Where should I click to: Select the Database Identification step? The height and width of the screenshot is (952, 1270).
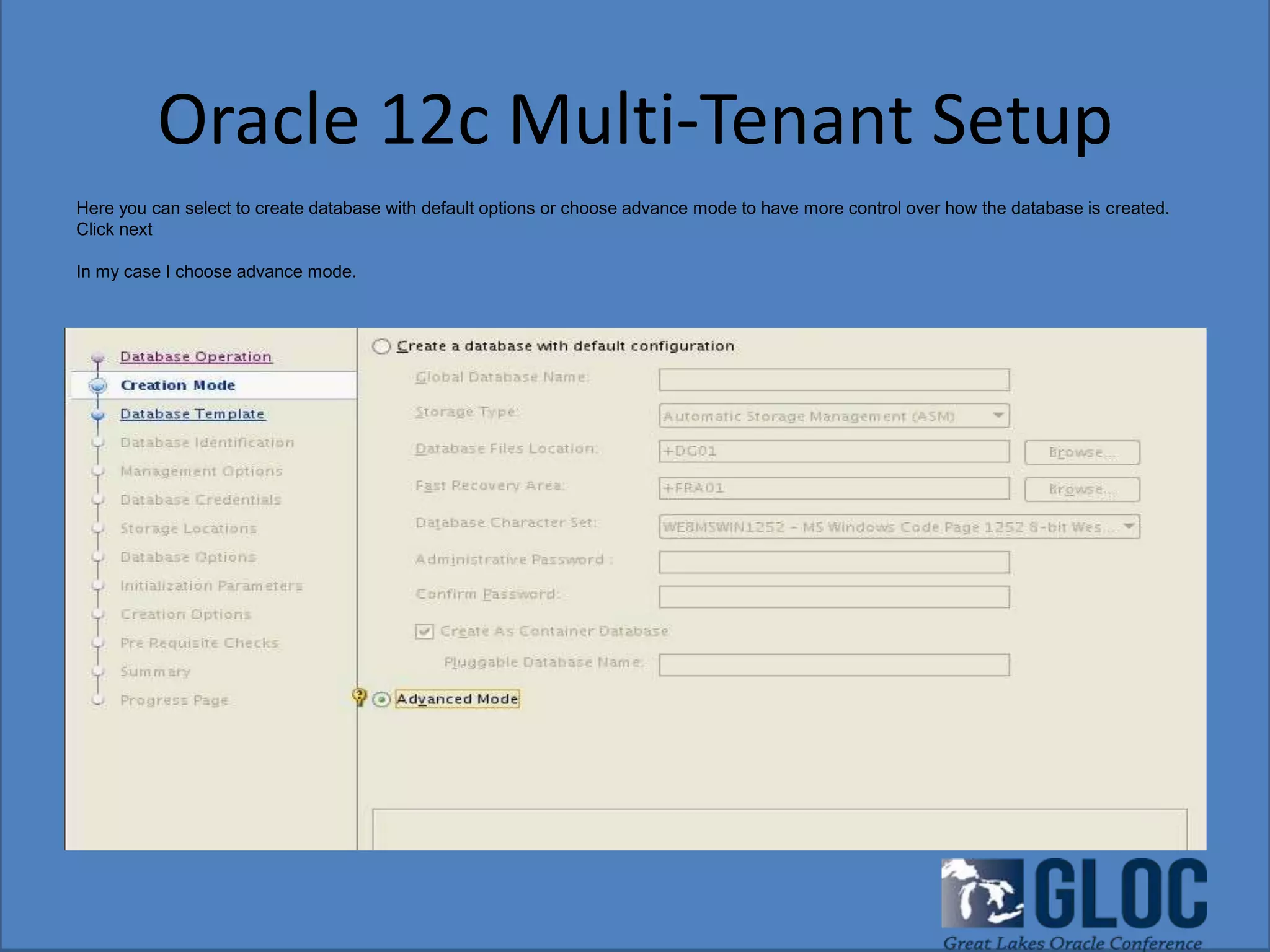(207, 443)
